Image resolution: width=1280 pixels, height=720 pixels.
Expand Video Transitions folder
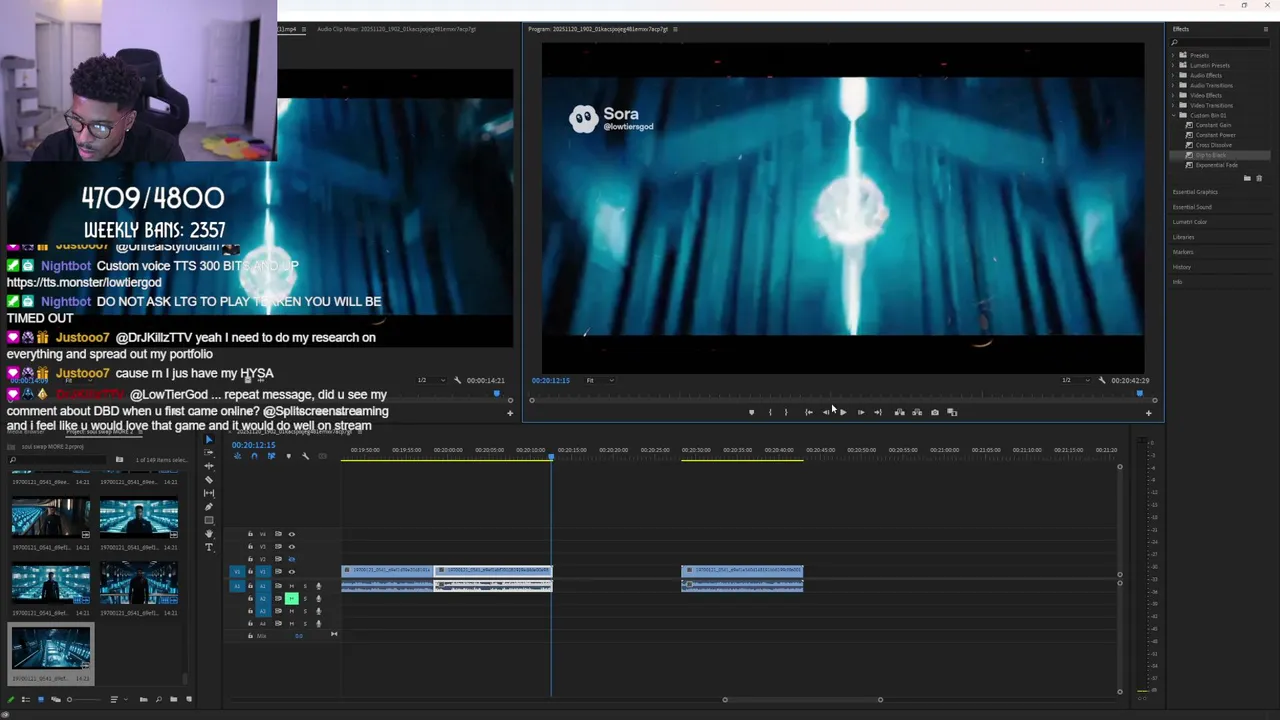pyautogui.click(x=1174, y=105)
